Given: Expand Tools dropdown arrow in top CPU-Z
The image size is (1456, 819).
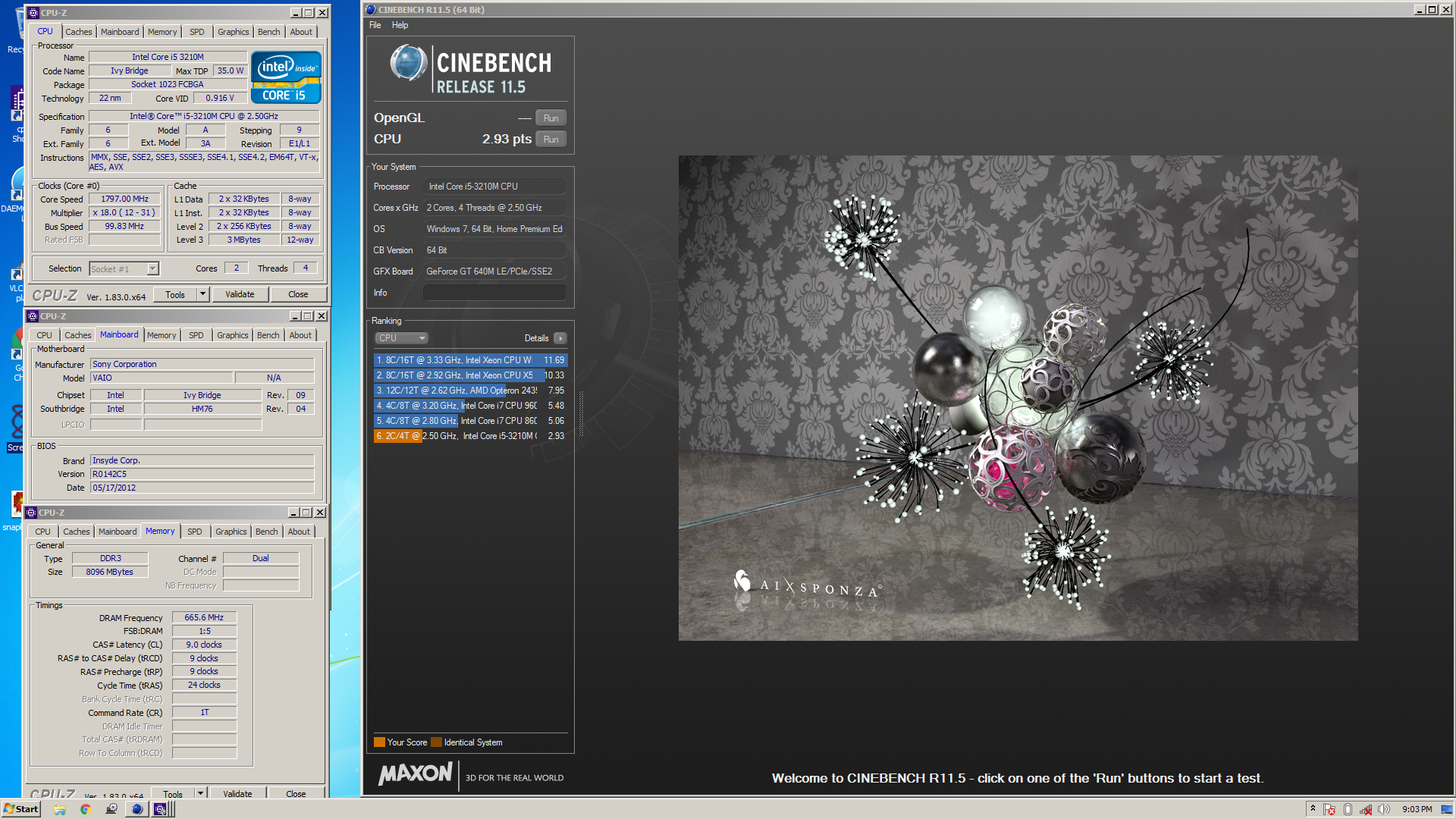Looking at the screenshot, I should (202, 294).
